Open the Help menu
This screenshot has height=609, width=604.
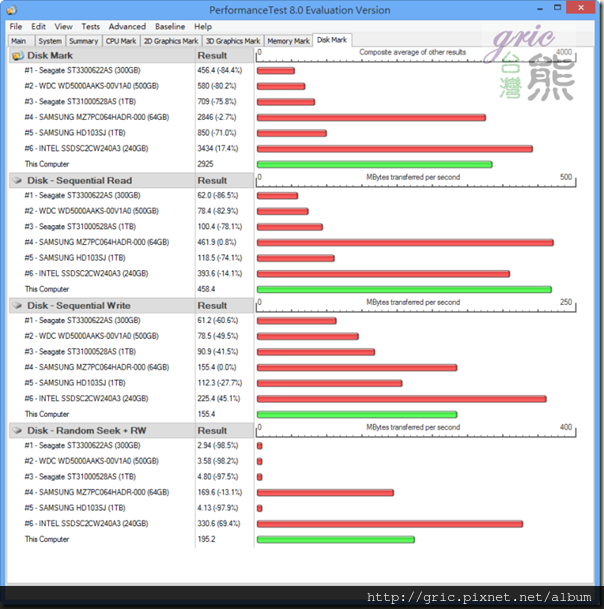click(x=203, y=26)
